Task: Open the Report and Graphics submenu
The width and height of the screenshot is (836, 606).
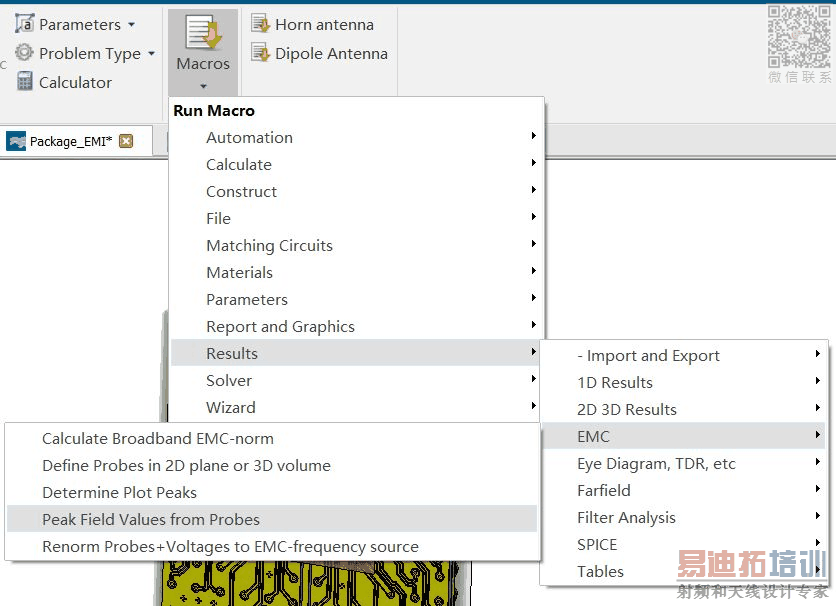Action: [x=356, y=327]
